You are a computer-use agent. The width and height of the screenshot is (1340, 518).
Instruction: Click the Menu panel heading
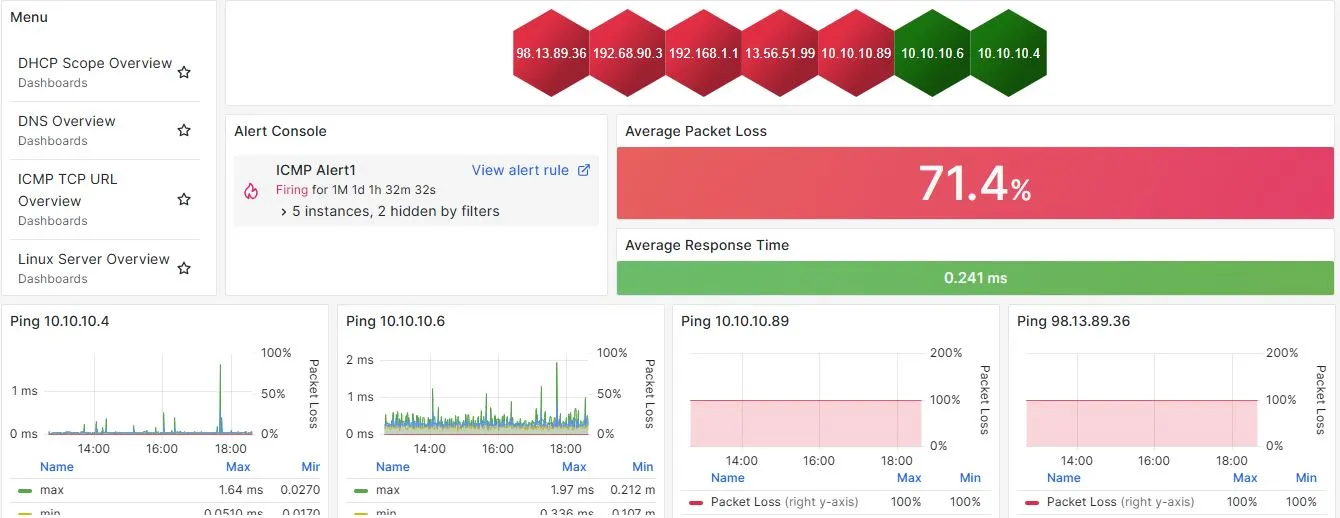click(x=29, y=17)
